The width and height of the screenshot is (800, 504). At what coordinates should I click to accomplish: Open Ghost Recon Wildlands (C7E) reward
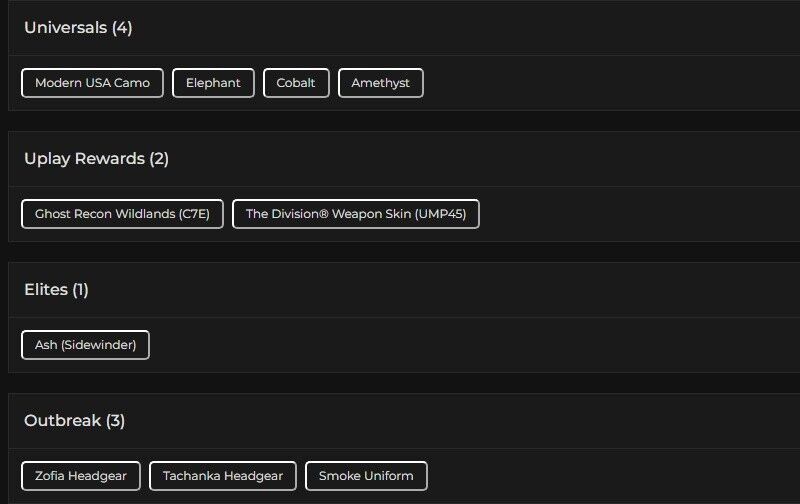tap(122, 214)
